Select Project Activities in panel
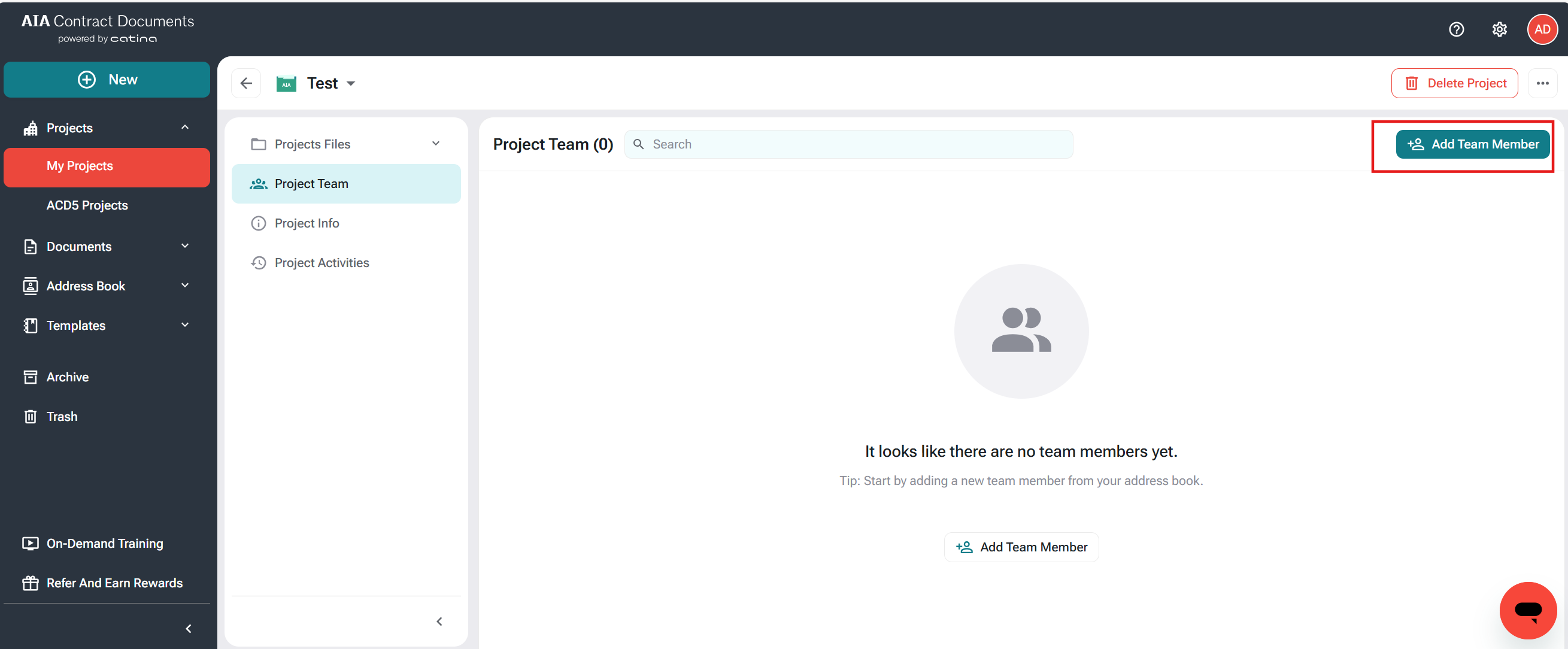This screenshot has height=649, width=1568. (322, 263)
